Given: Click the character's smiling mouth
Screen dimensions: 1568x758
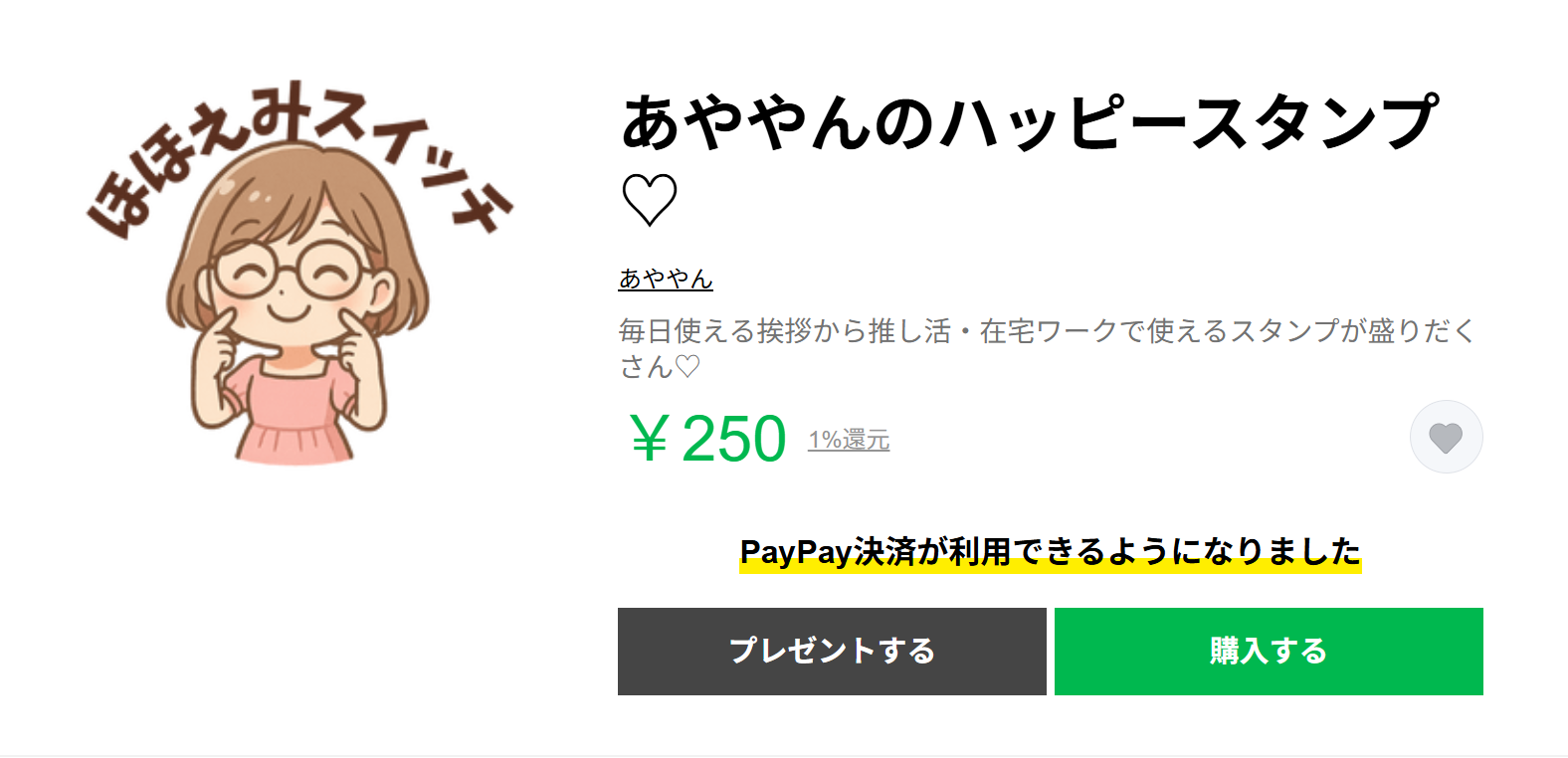Looking at the screenshot, I should tap(289, 312).
